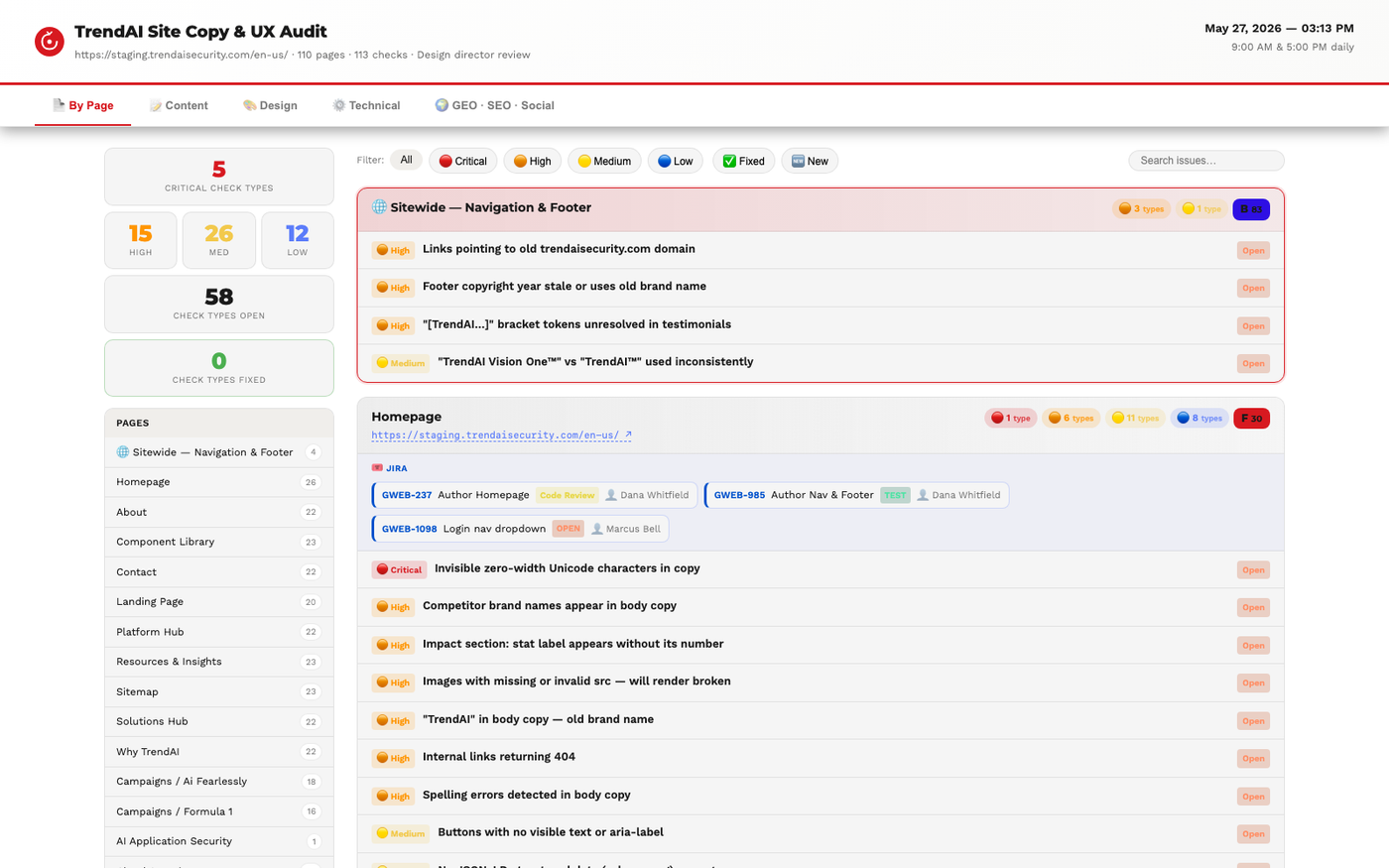Image resolution: width=1389 pixels, height=868 pixels.
Task: Click the 5 Critical Check Types stat card
Action: 218,177
